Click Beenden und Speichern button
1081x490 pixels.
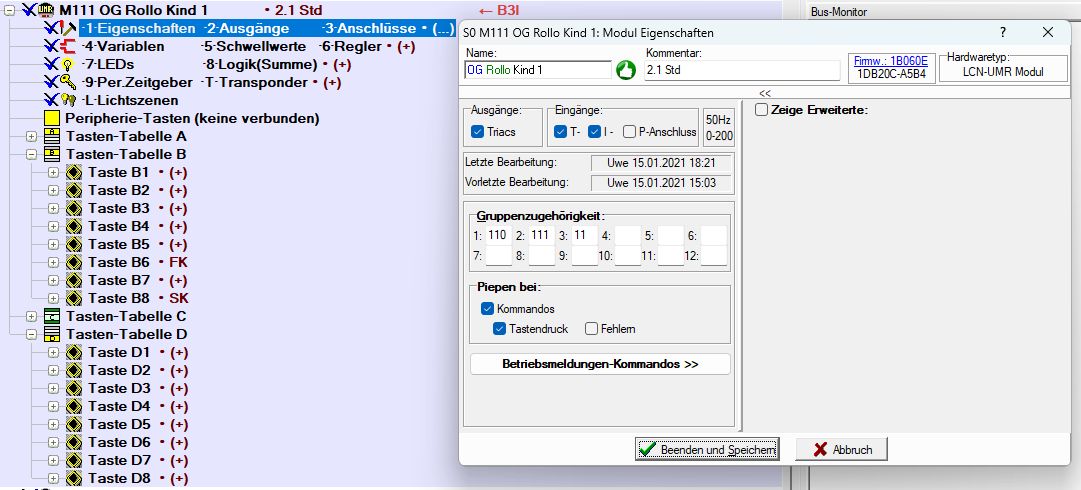click(x=707, y=450)
